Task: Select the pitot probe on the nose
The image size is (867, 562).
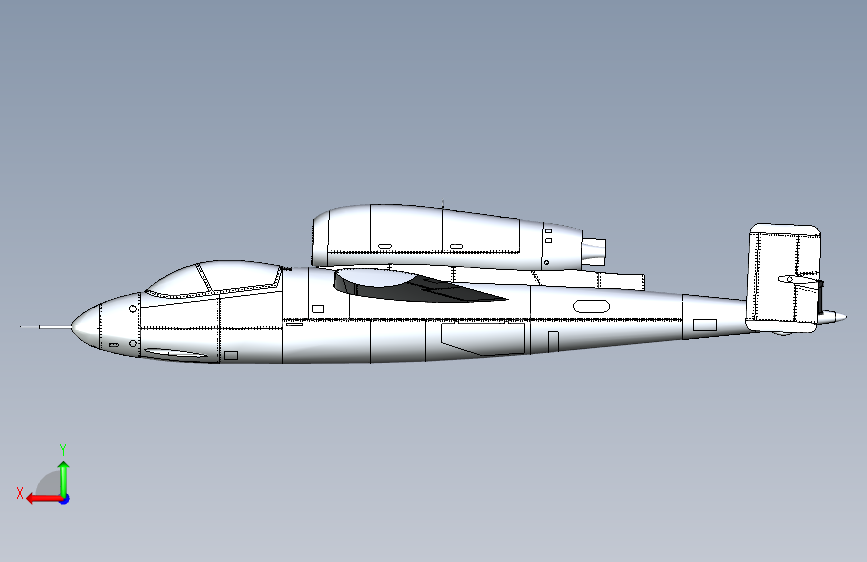Action: click(46, 327)
